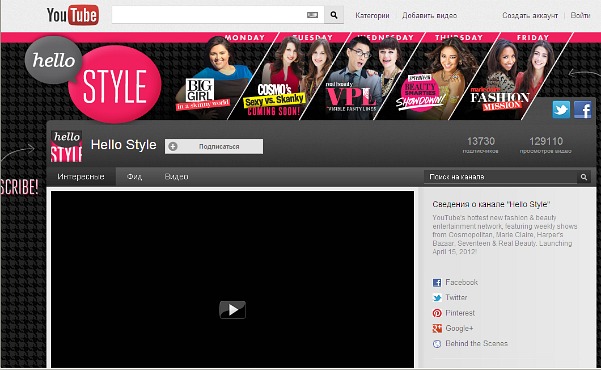Focus the Поиск на канале field

click(500, 177)
